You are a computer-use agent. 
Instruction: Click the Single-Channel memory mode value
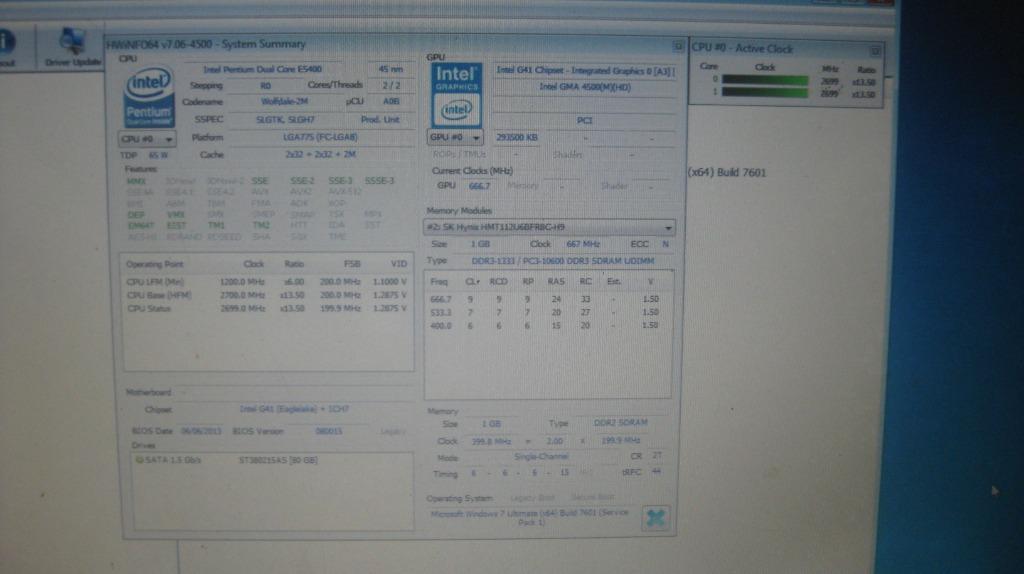pos(541,457)
